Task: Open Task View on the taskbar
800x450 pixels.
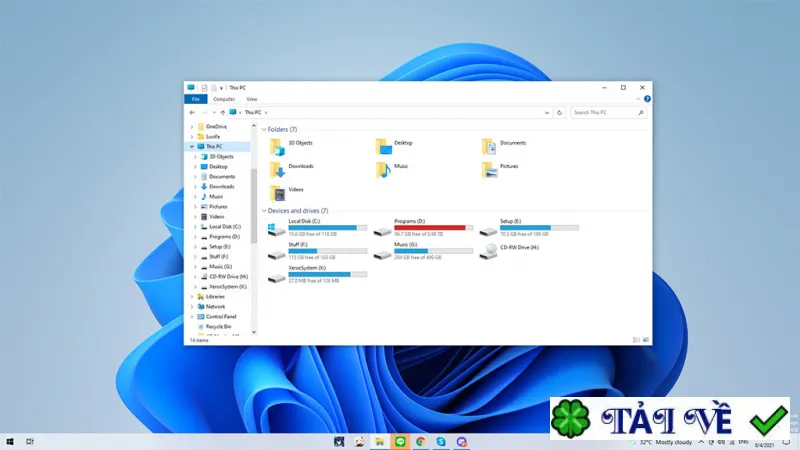Action: pos(30,441)
